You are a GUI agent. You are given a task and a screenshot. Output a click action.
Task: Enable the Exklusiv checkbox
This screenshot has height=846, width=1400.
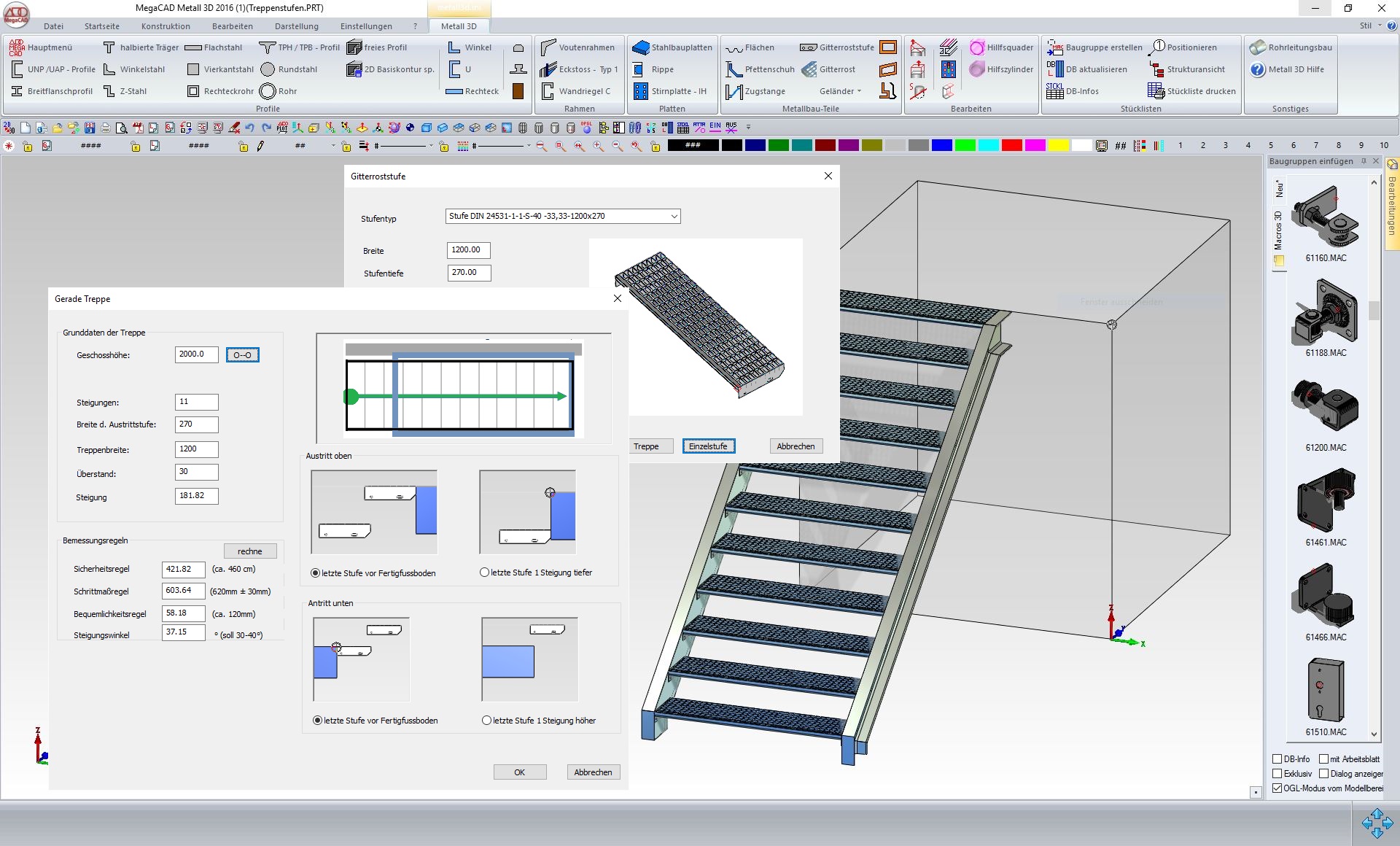pos(1277,774)
